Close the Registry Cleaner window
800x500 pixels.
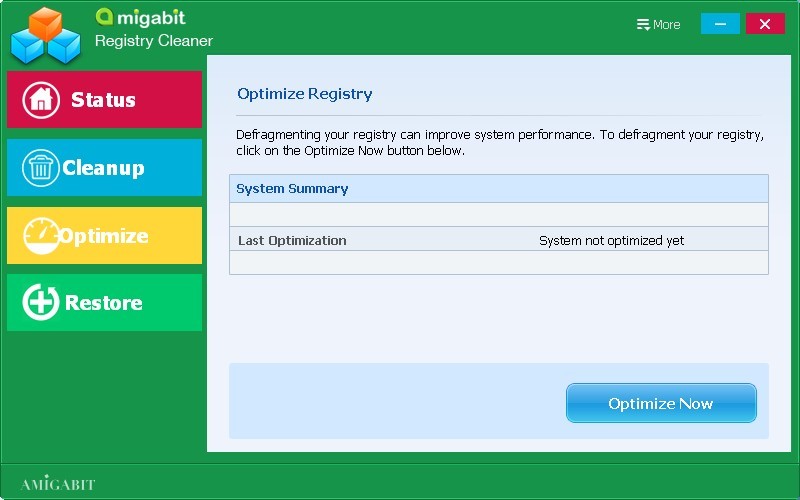pos(765,24)
